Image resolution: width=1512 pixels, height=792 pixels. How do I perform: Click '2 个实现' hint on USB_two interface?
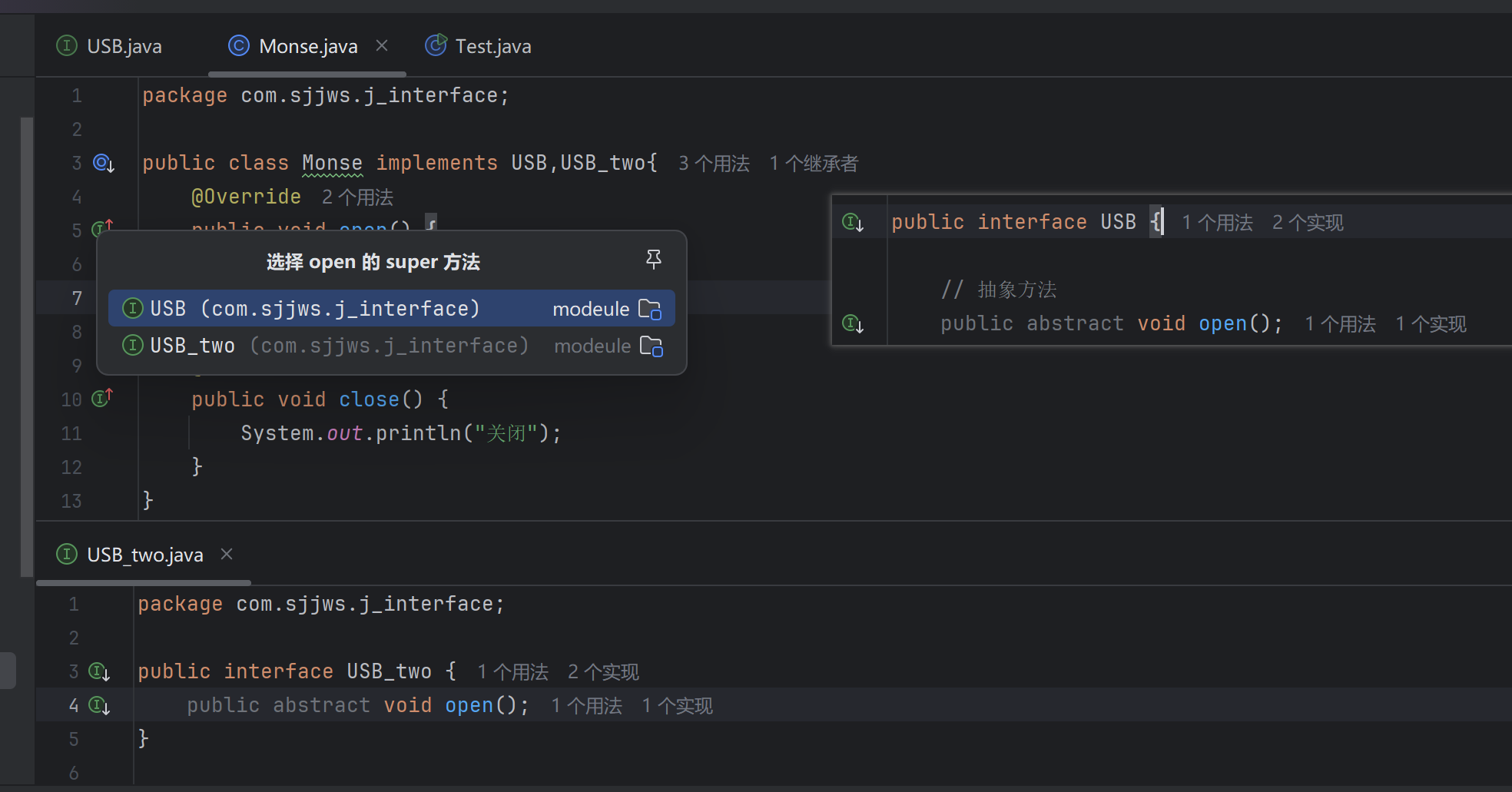(x=603, y=672)
